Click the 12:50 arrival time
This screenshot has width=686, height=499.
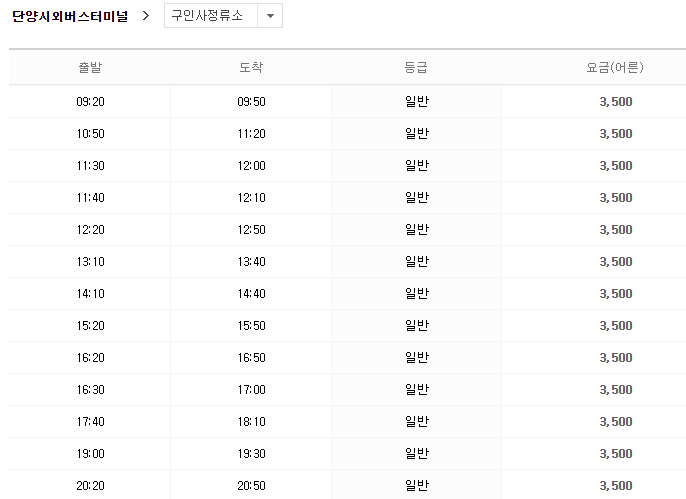(251, 230)
